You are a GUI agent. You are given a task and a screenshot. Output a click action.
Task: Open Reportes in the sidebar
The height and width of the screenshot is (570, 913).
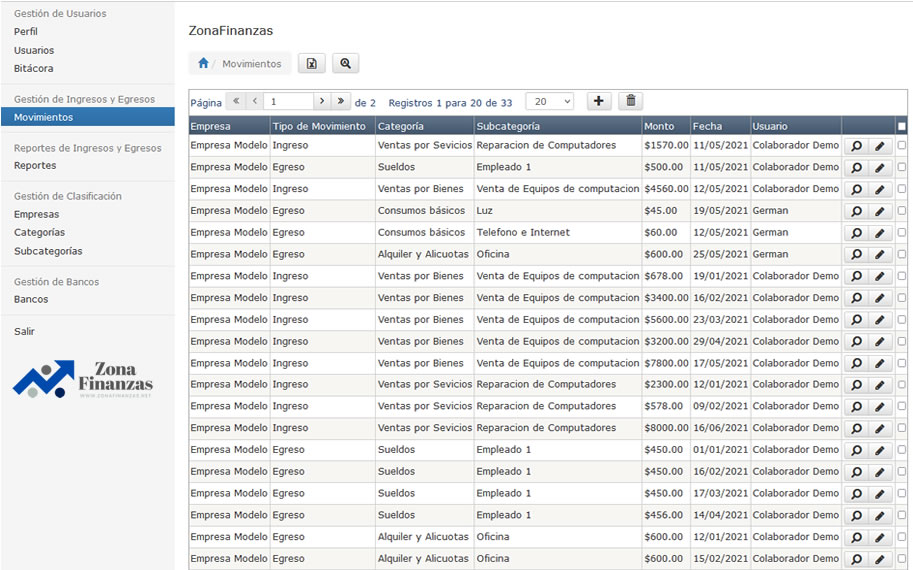pos(35,166)
